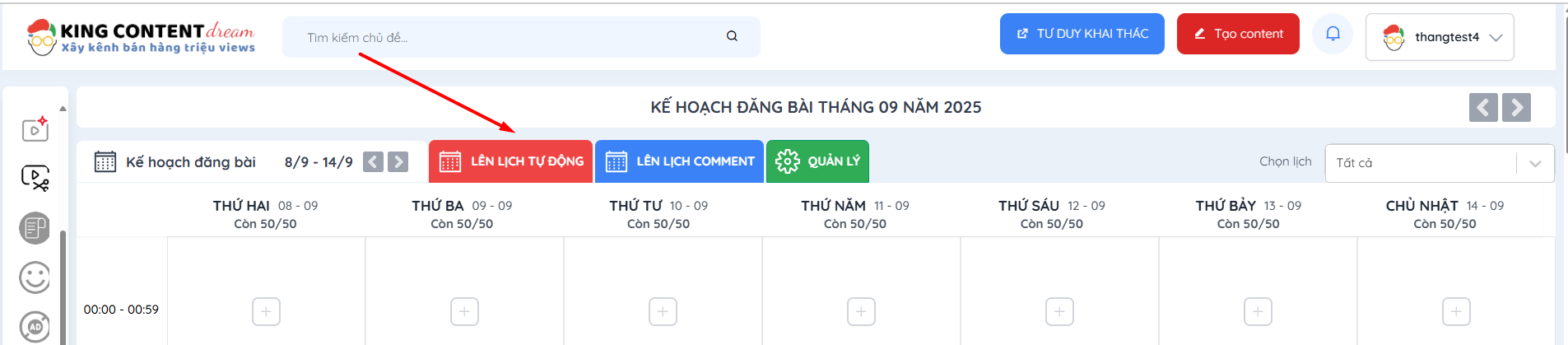Click the gray document script sidebar icon
1568x345 pixels.
point(35,228)
